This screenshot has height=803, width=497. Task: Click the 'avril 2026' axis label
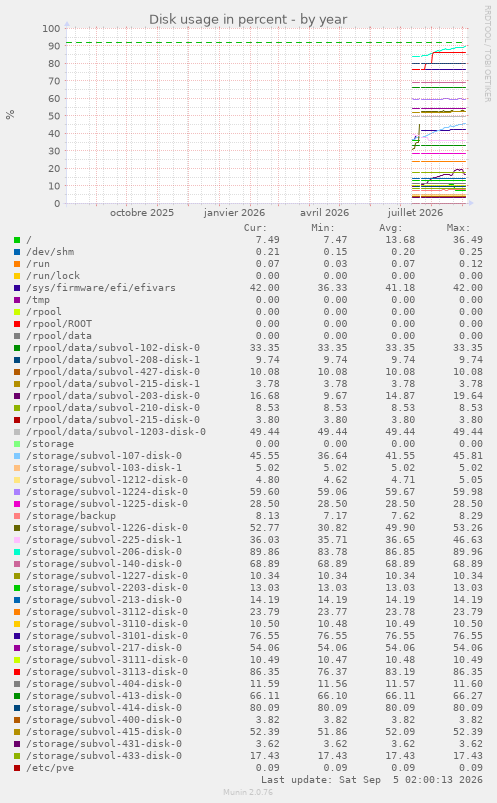[x=324, y=213]
